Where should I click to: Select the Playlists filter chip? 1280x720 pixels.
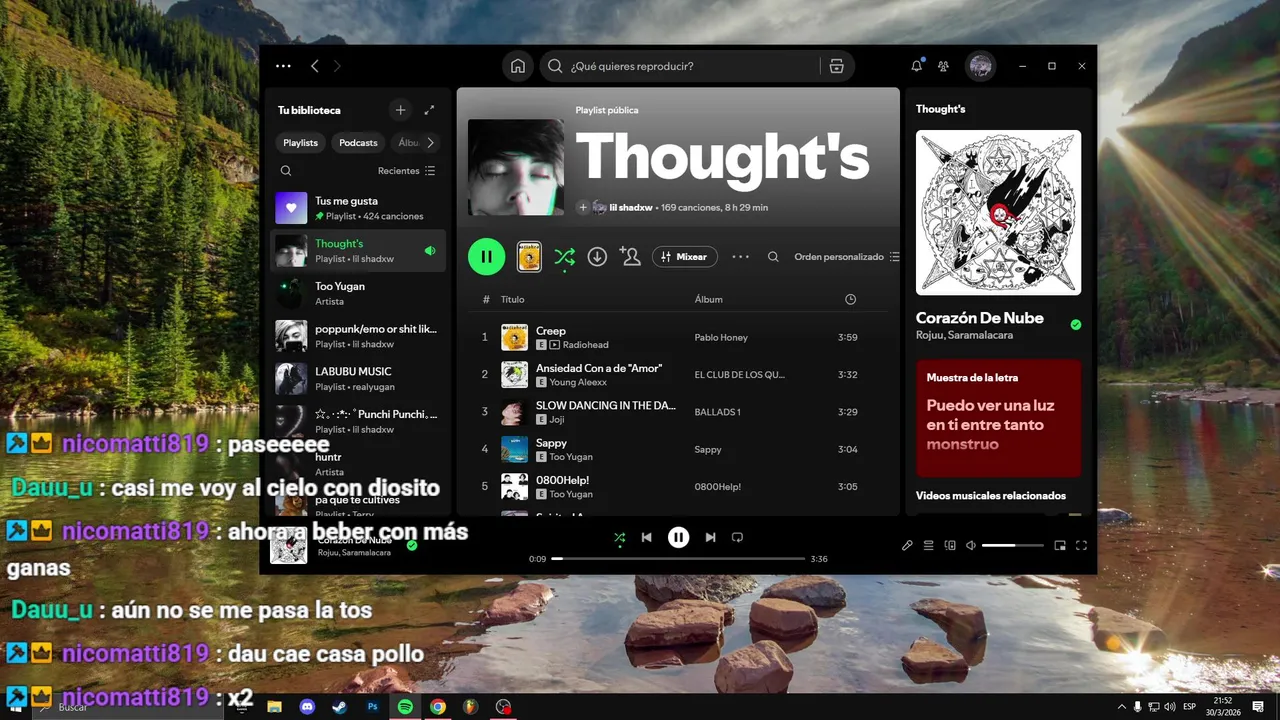[x=300, y=143]
